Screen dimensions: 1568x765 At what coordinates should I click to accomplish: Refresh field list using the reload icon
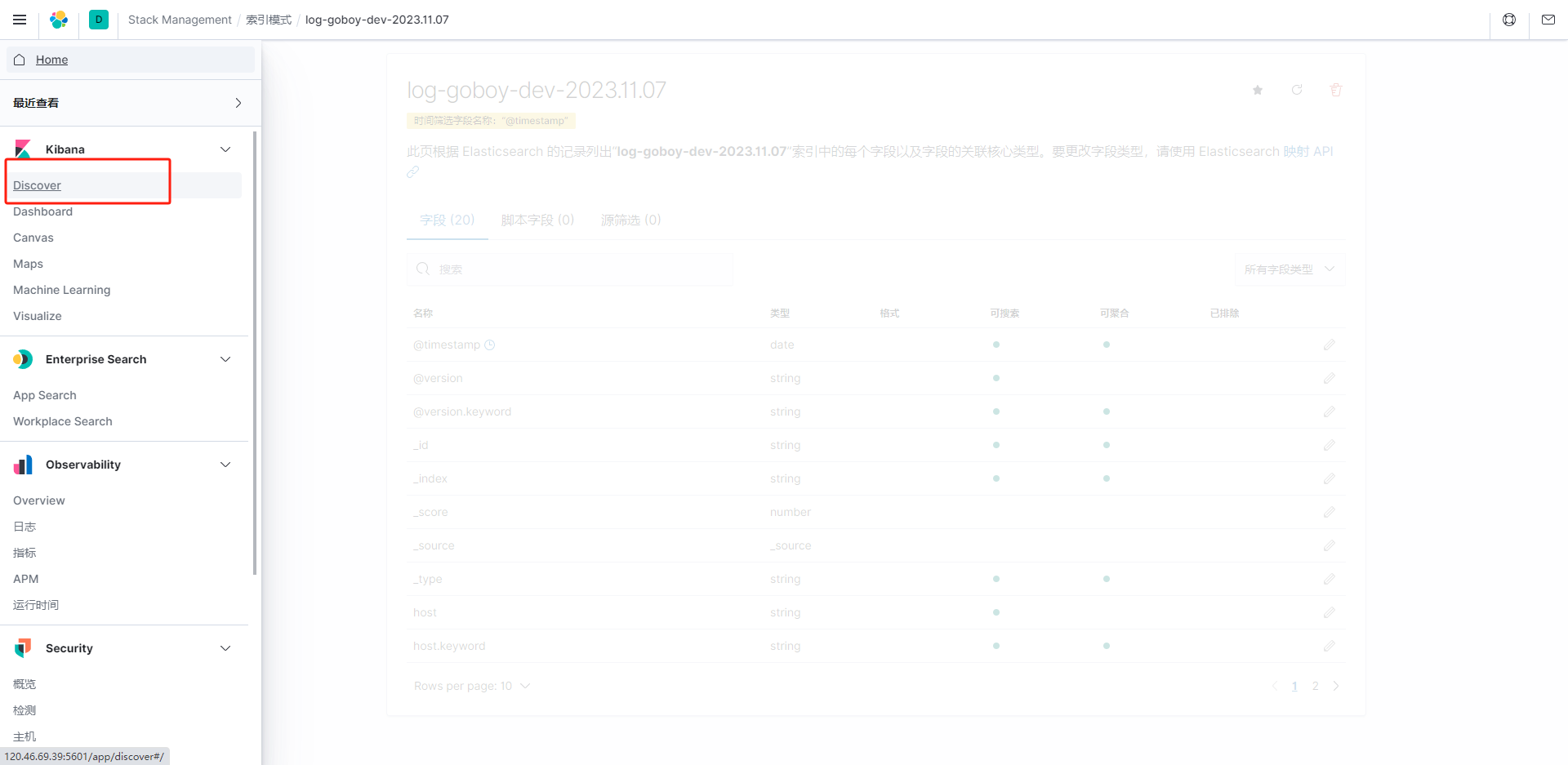1297,90
